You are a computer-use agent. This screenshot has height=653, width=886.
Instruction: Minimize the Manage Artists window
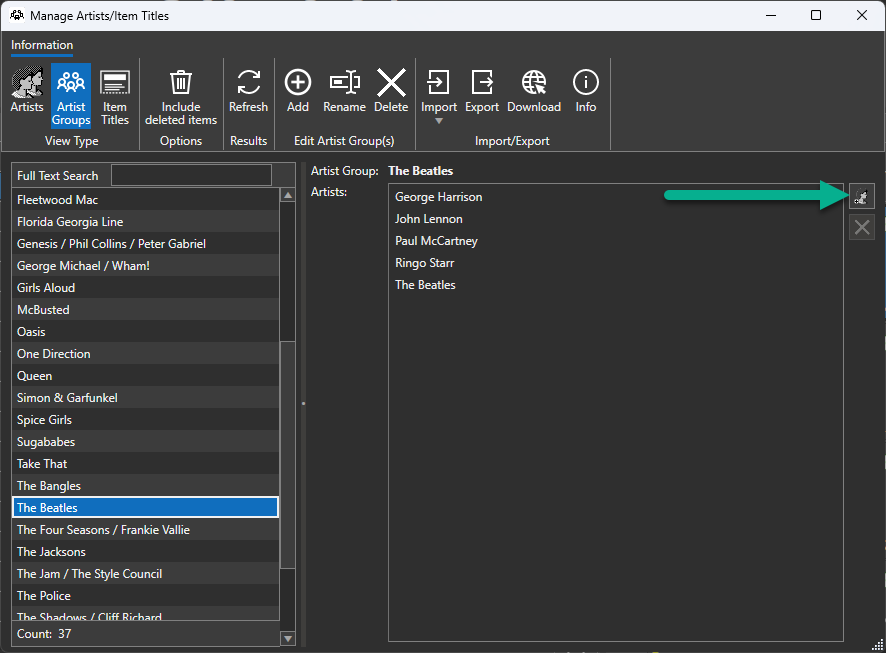pos(771,15)
